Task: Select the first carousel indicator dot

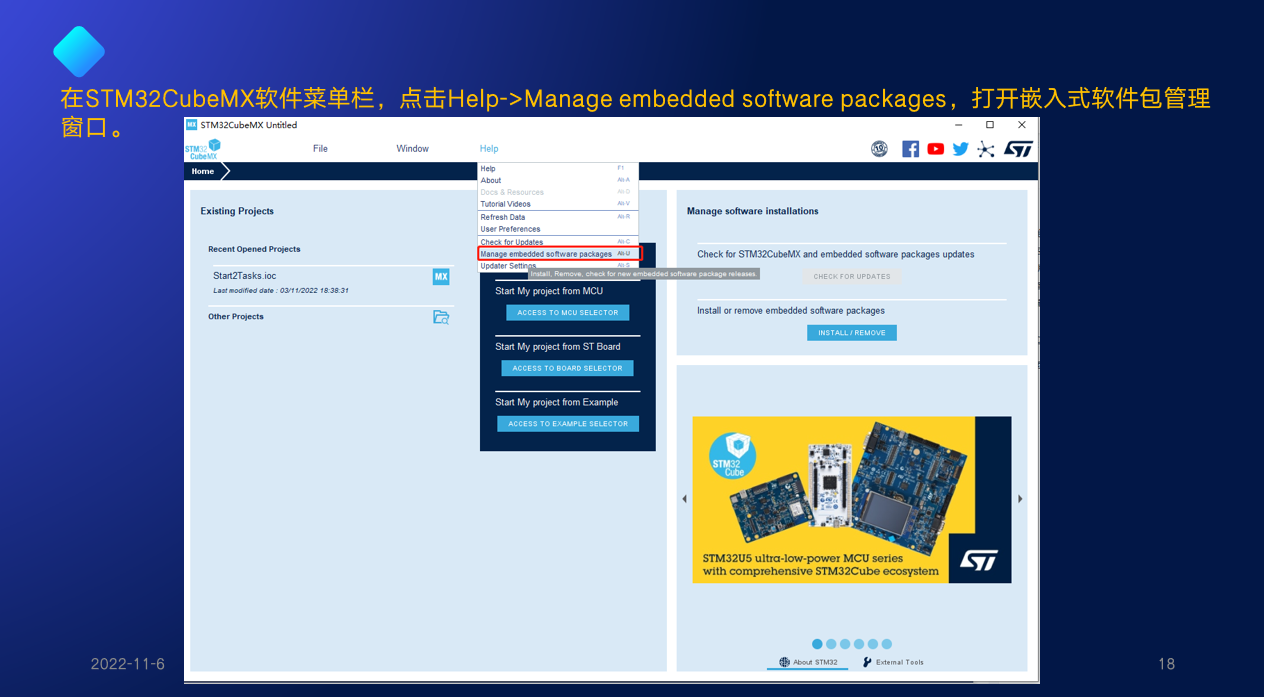Action: coord(817,644)
